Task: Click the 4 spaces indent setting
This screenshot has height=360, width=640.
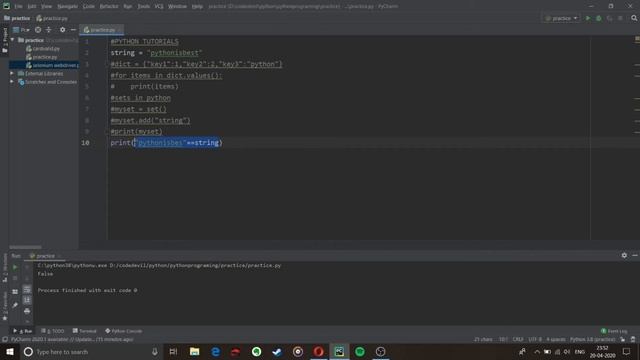Action: [x=556, y=340]
